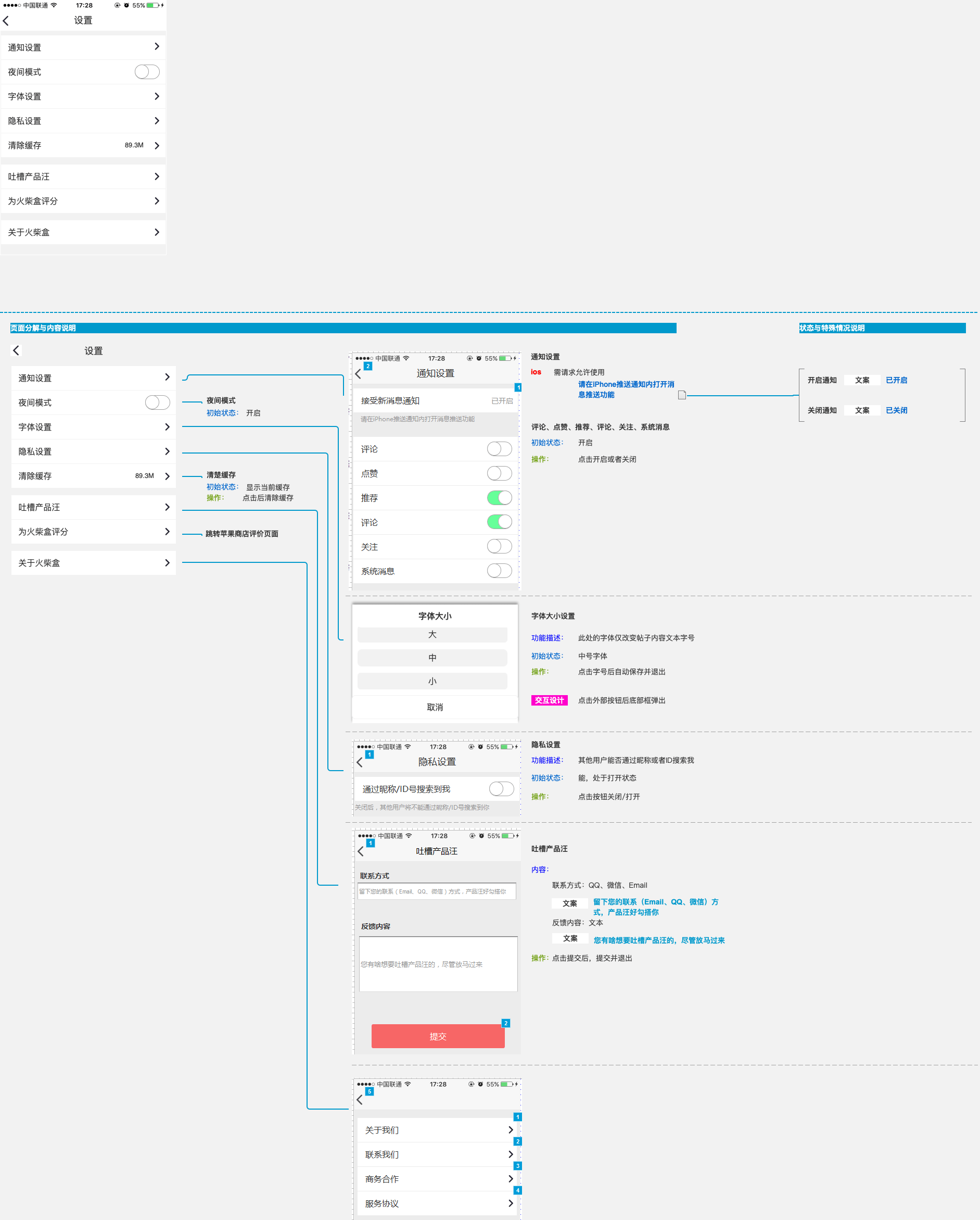The height and width of the screenshot is (1220, 980).
Task: Enable the 系统消息 notification switch
Action: click(499, 570)
